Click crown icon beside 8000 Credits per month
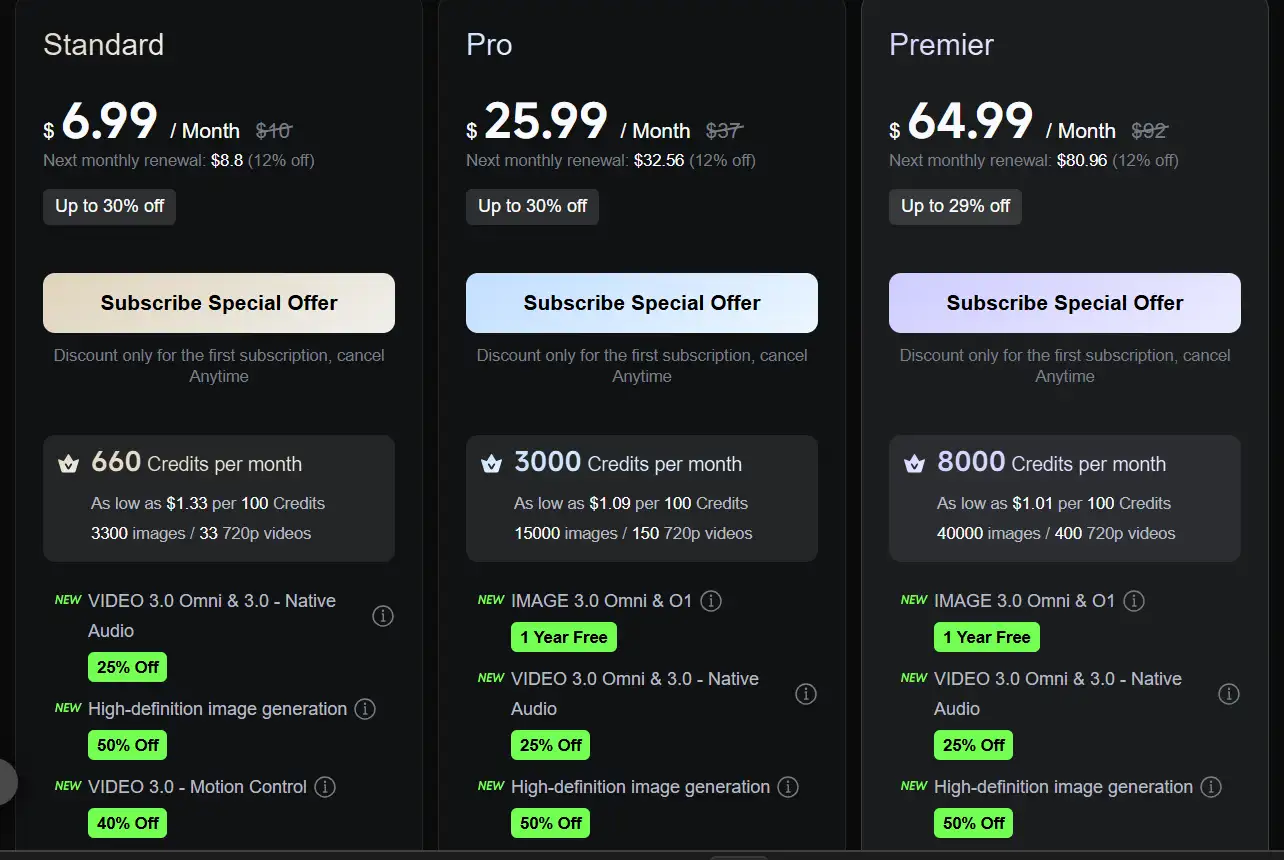The height and width of the screenshot is (860, 1284). click(x=915, y=464)
